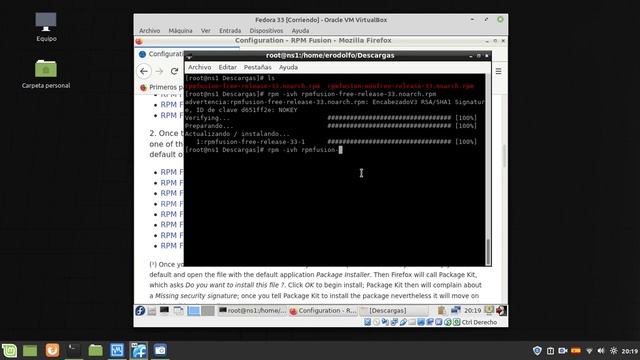Open Entrada menu in VirtualBox
The width and height of the screenshot is (640, 360).
coord(230,31)
